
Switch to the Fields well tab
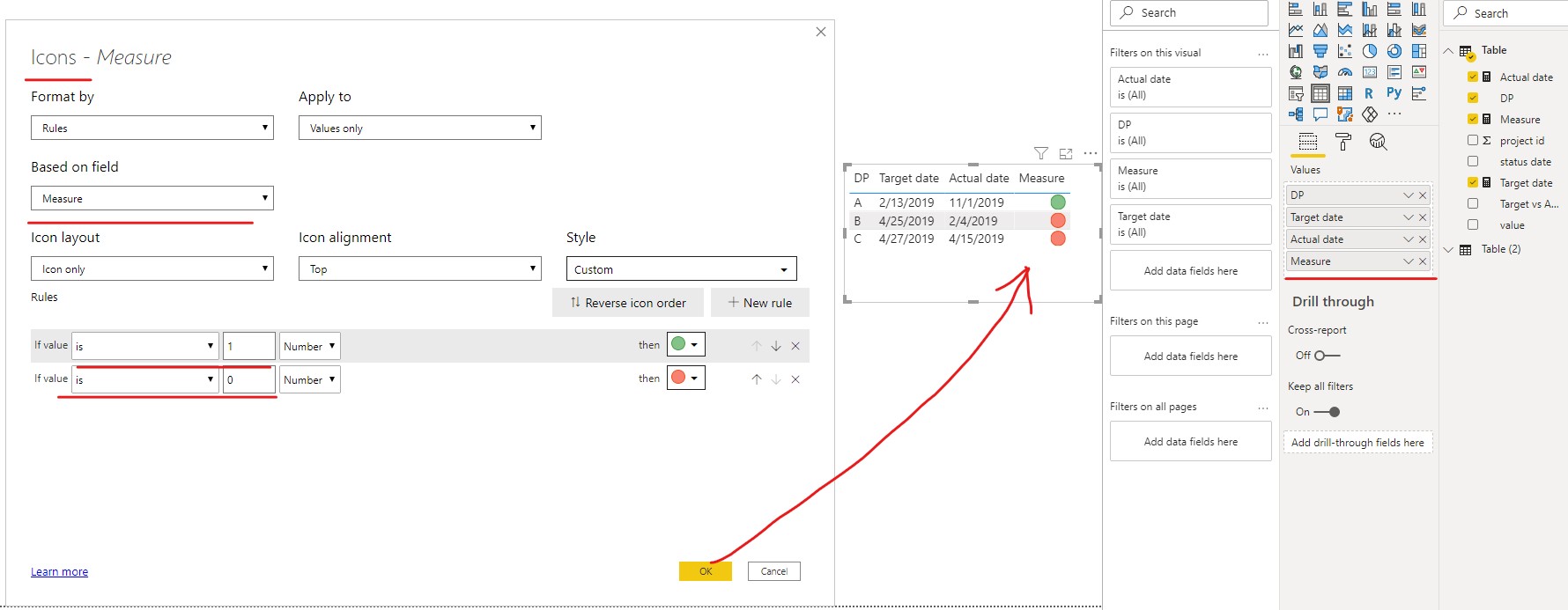tap(1308, 142)
